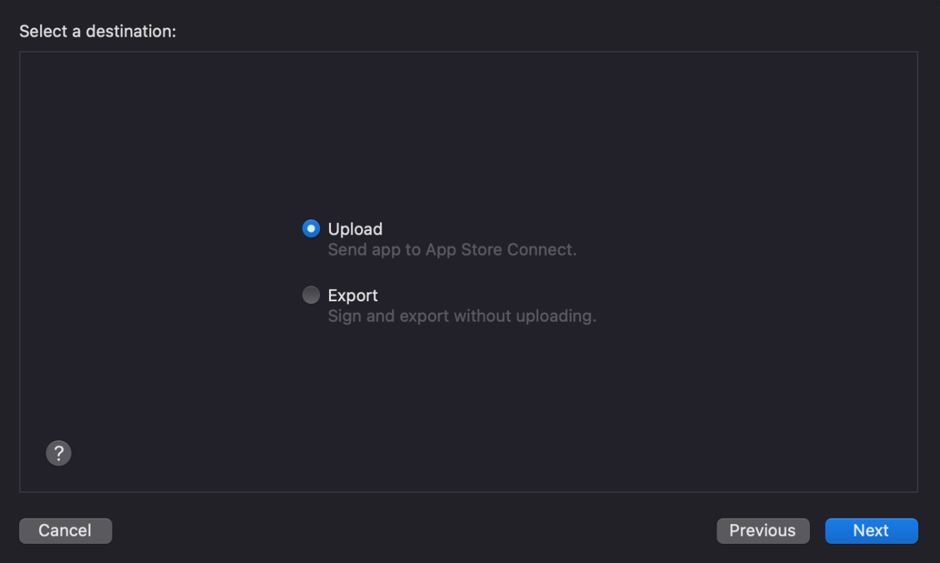This screenshot has width=940, height=563.
Task: Click the Cancel button
Action: tap(65, 531)
